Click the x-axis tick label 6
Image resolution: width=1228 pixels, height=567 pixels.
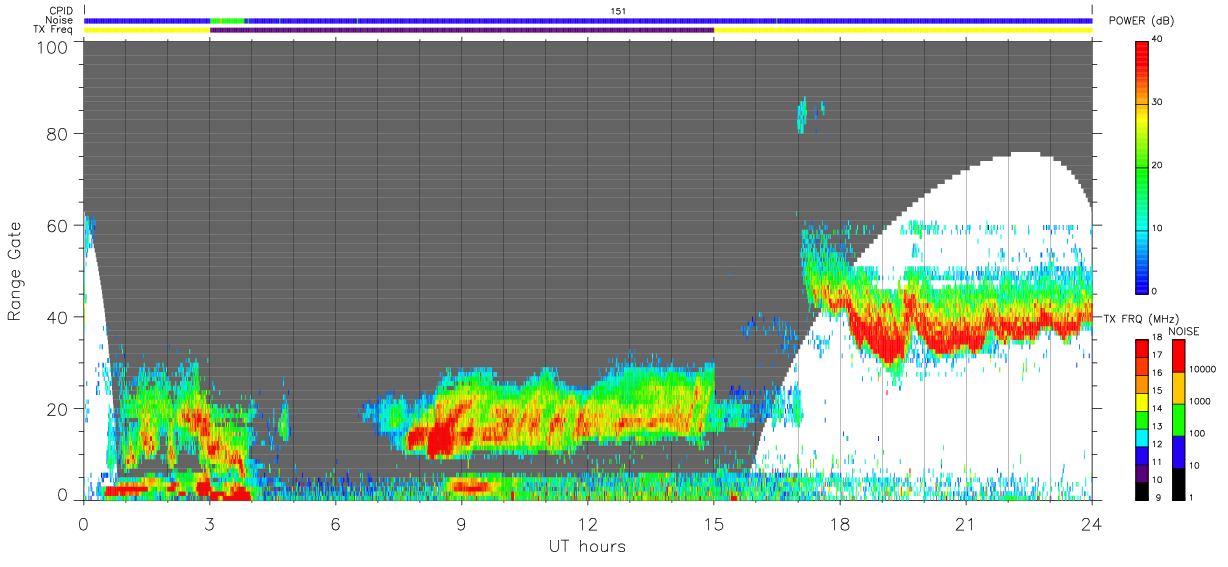pos(335,524)
